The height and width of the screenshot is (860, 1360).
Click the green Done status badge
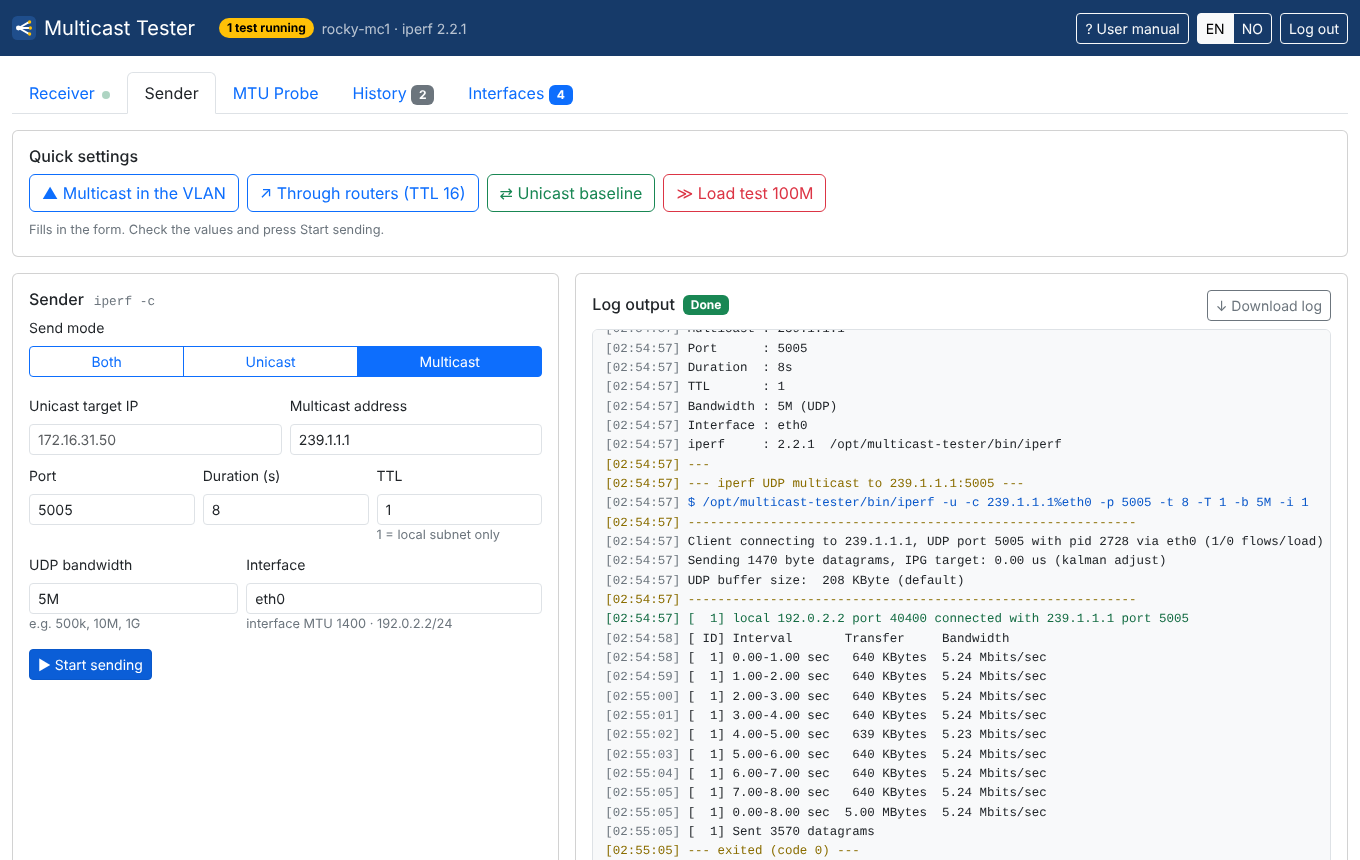706,305
